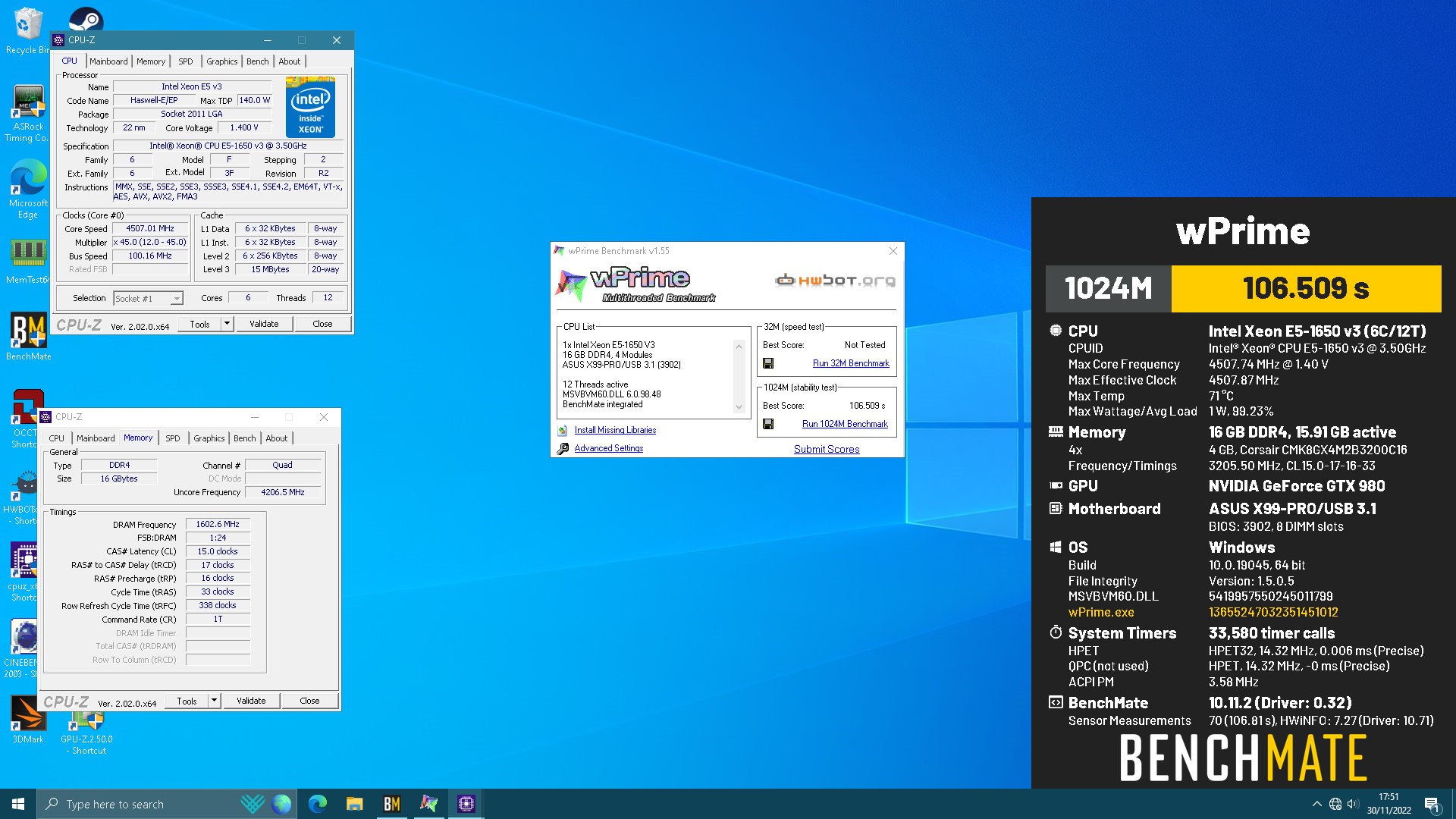Click the save icon for 32M score
The image size is (1456, 819).
pyautogui.click(x=767, y=363)
